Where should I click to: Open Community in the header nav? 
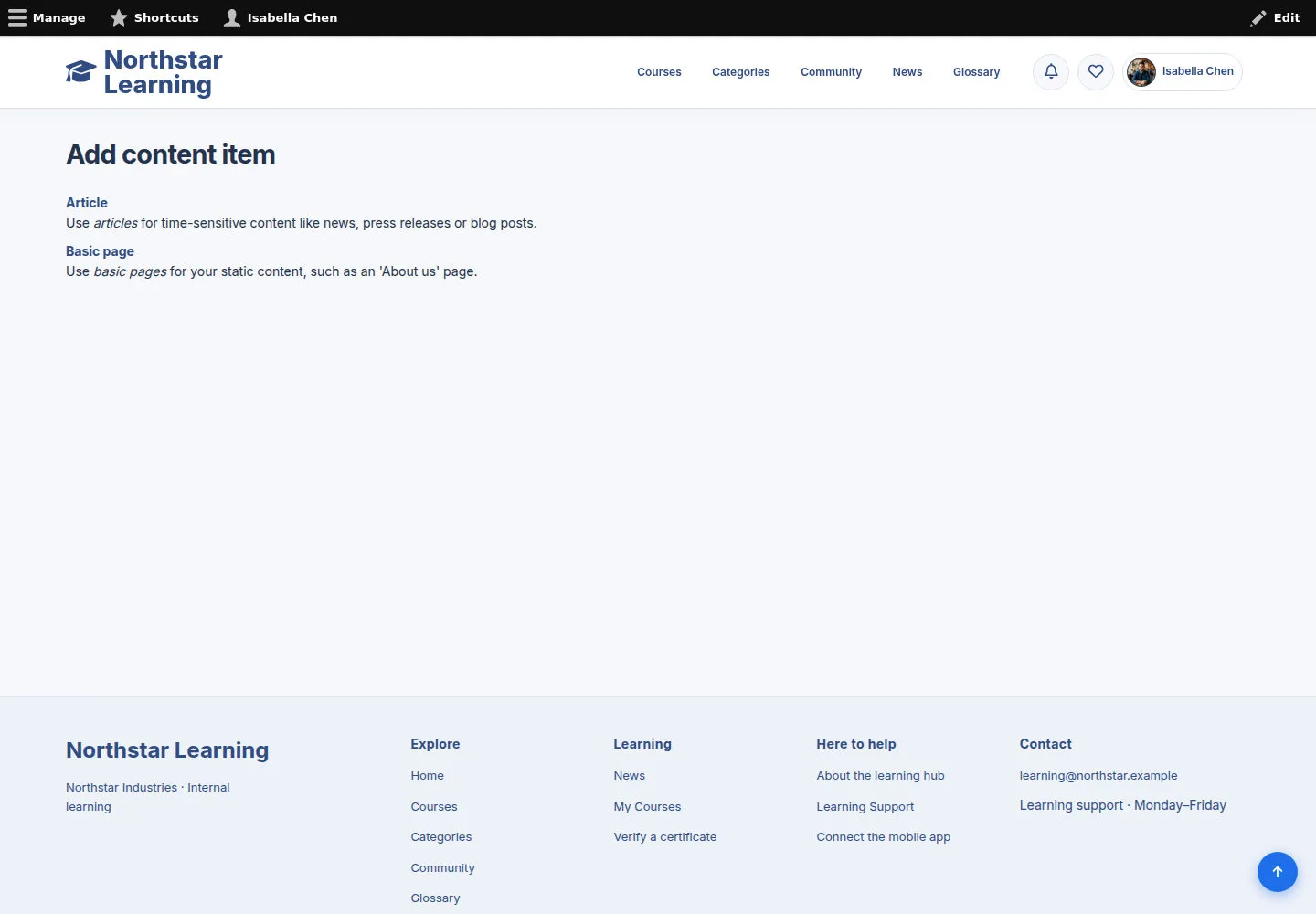[831, 72]
